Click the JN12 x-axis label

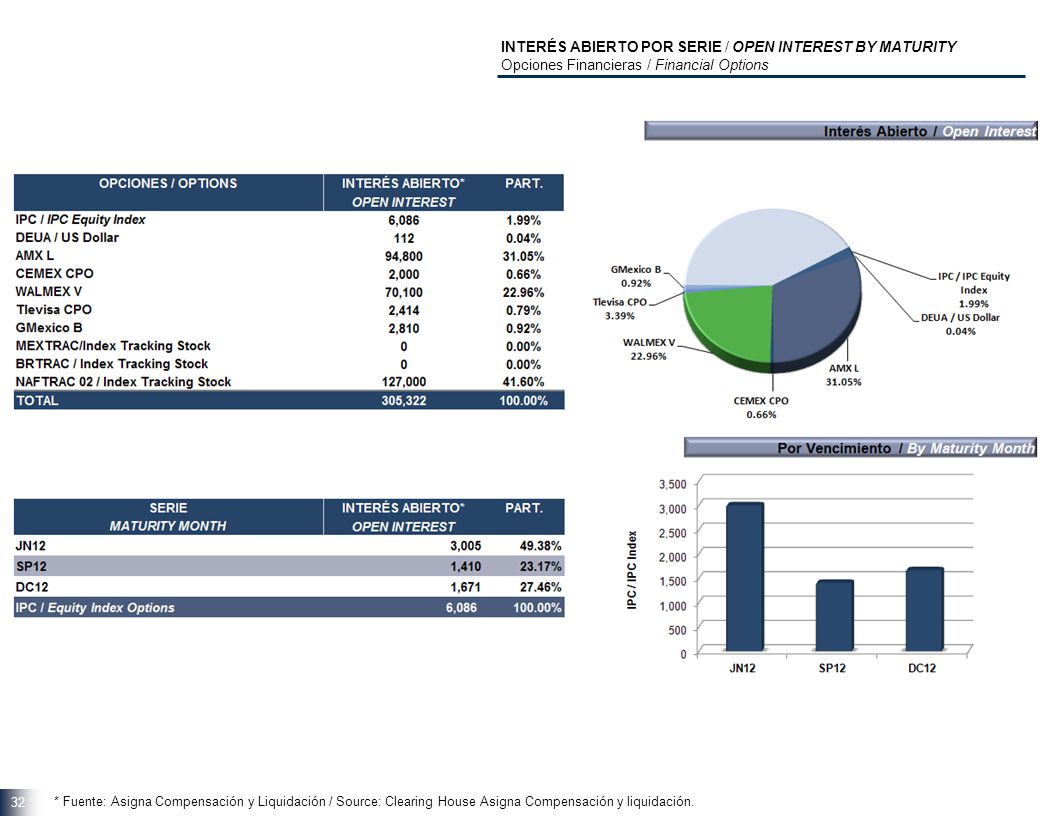click(742, 668)
